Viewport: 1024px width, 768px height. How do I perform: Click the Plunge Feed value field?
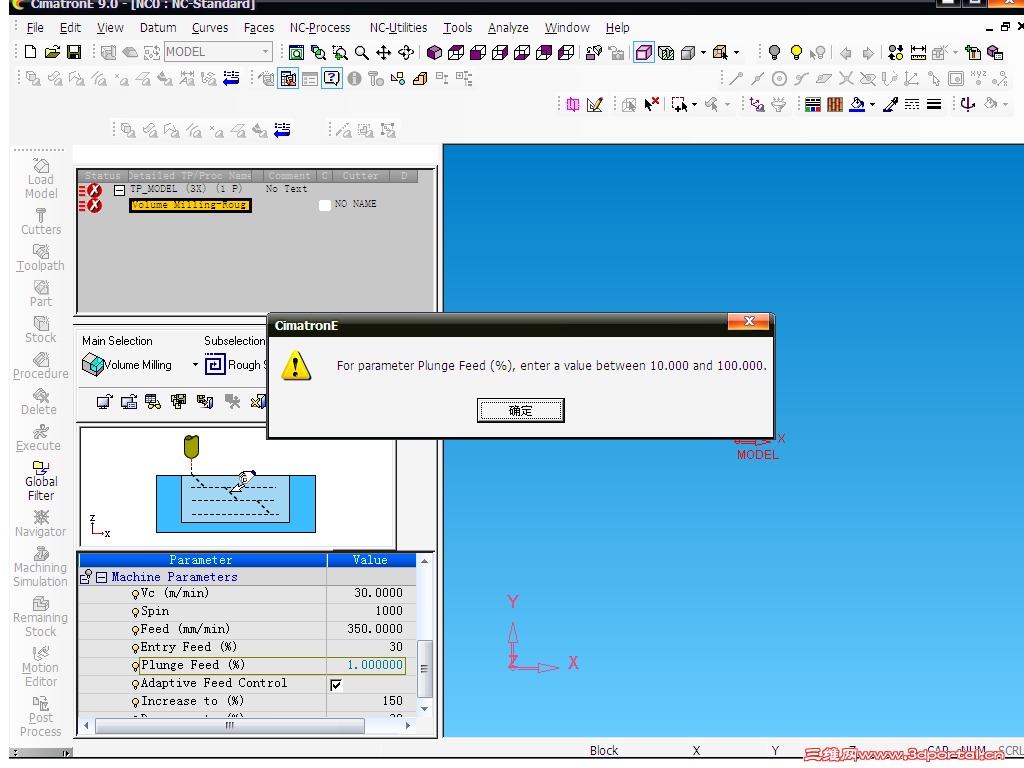pyautogui.click(x=366, y=665)
